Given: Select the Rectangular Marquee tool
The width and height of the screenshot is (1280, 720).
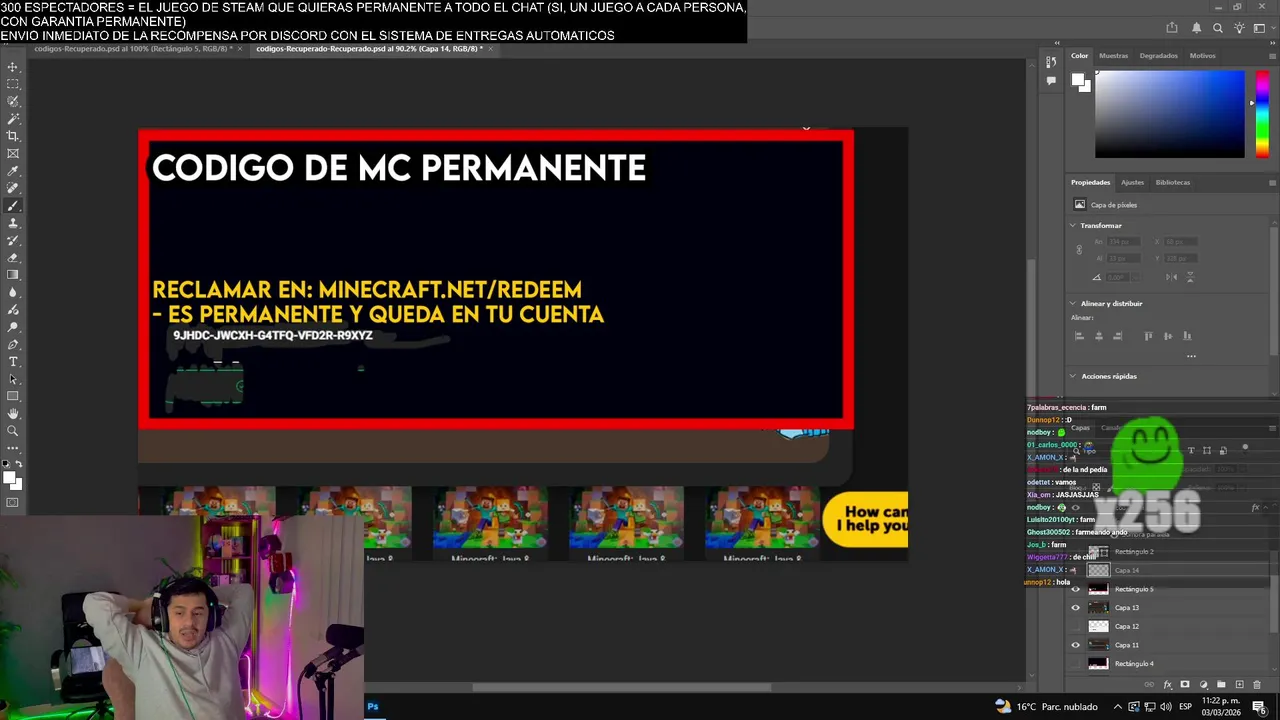Looking at the screenshot, I should [13, 84].
